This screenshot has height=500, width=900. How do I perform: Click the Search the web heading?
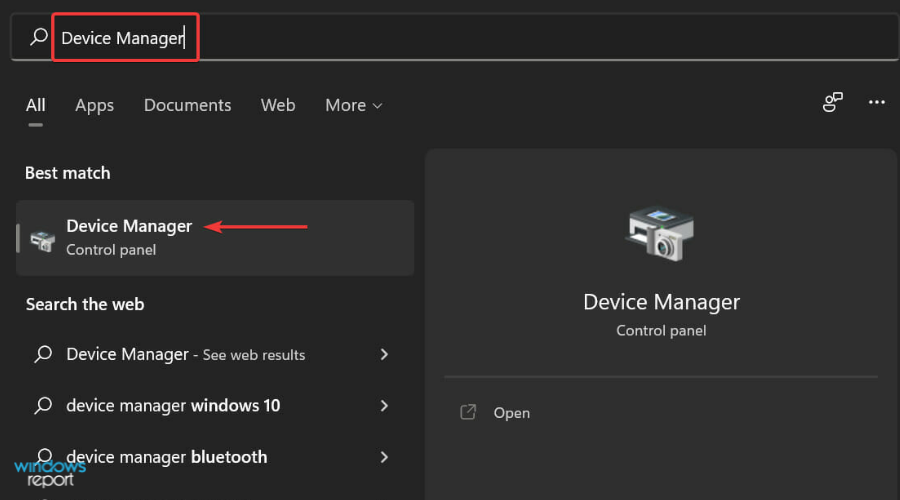85,304
